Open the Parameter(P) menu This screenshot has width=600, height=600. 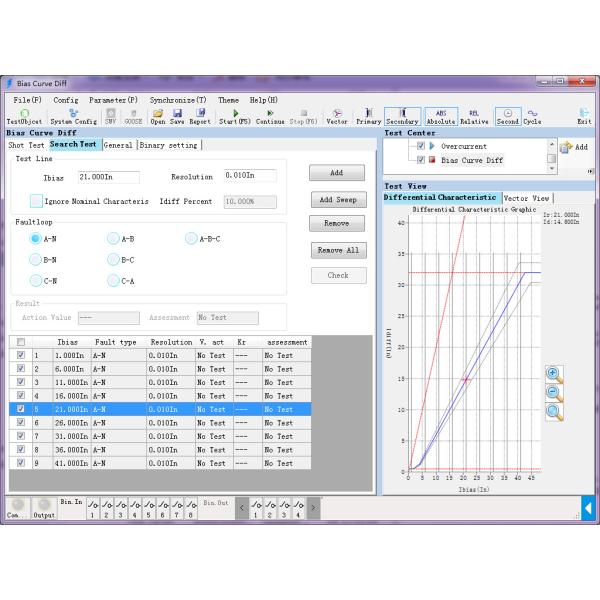[113, 100]
